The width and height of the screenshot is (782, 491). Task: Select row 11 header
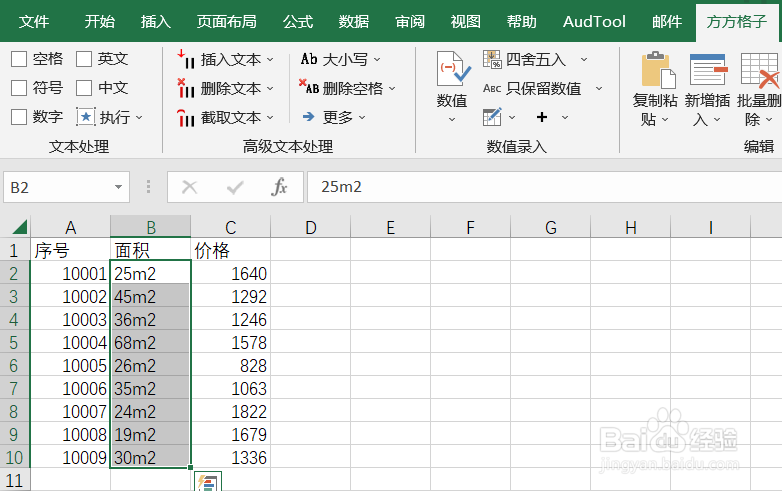(x=14, y=481)
